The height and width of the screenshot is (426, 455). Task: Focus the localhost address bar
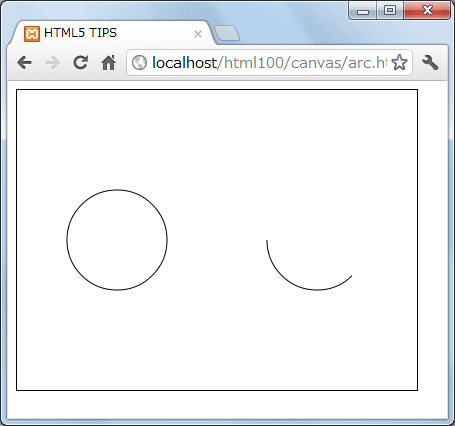coord(269,62)
